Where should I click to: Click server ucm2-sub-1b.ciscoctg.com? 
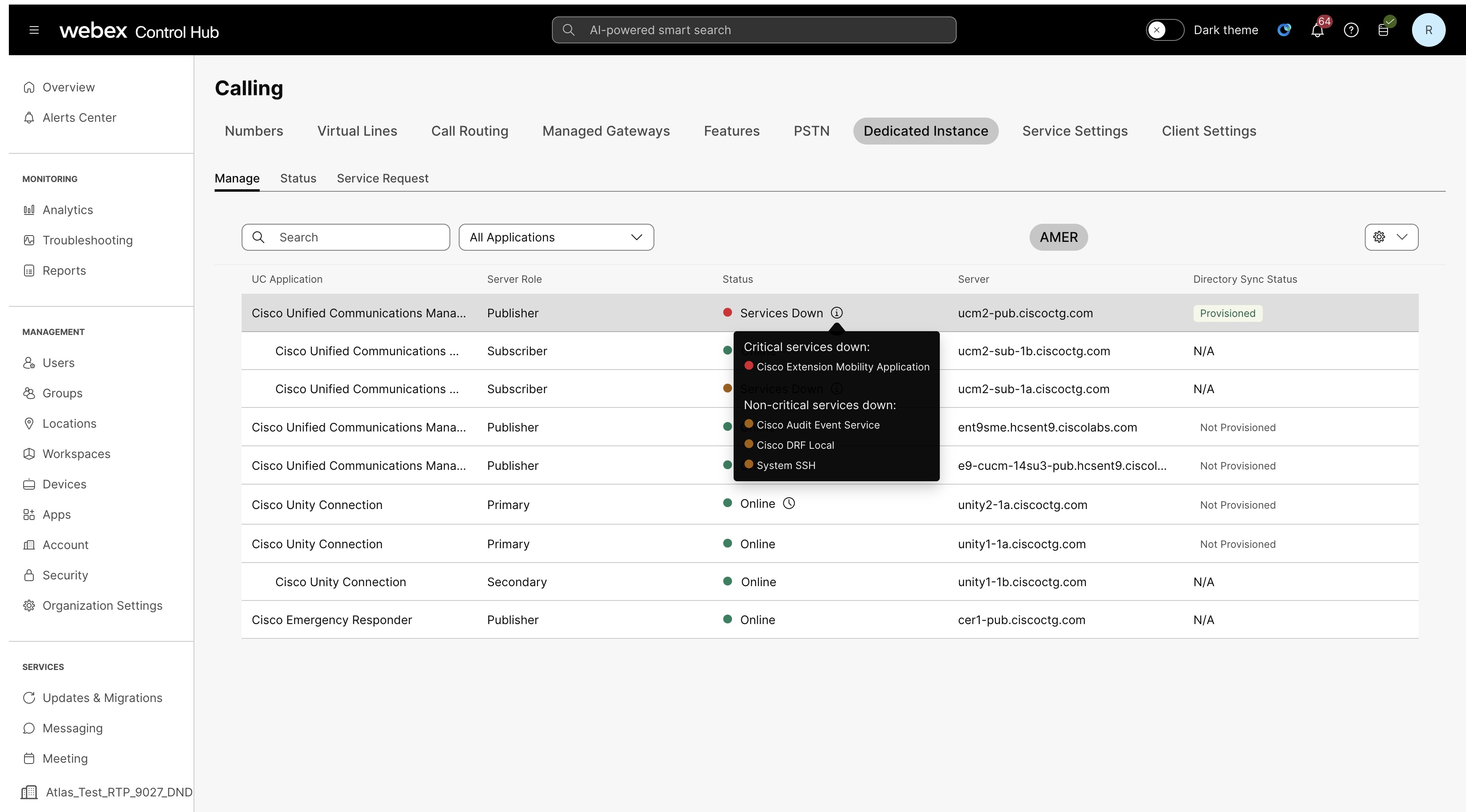pyautogui.click(x=1033, y=351)
